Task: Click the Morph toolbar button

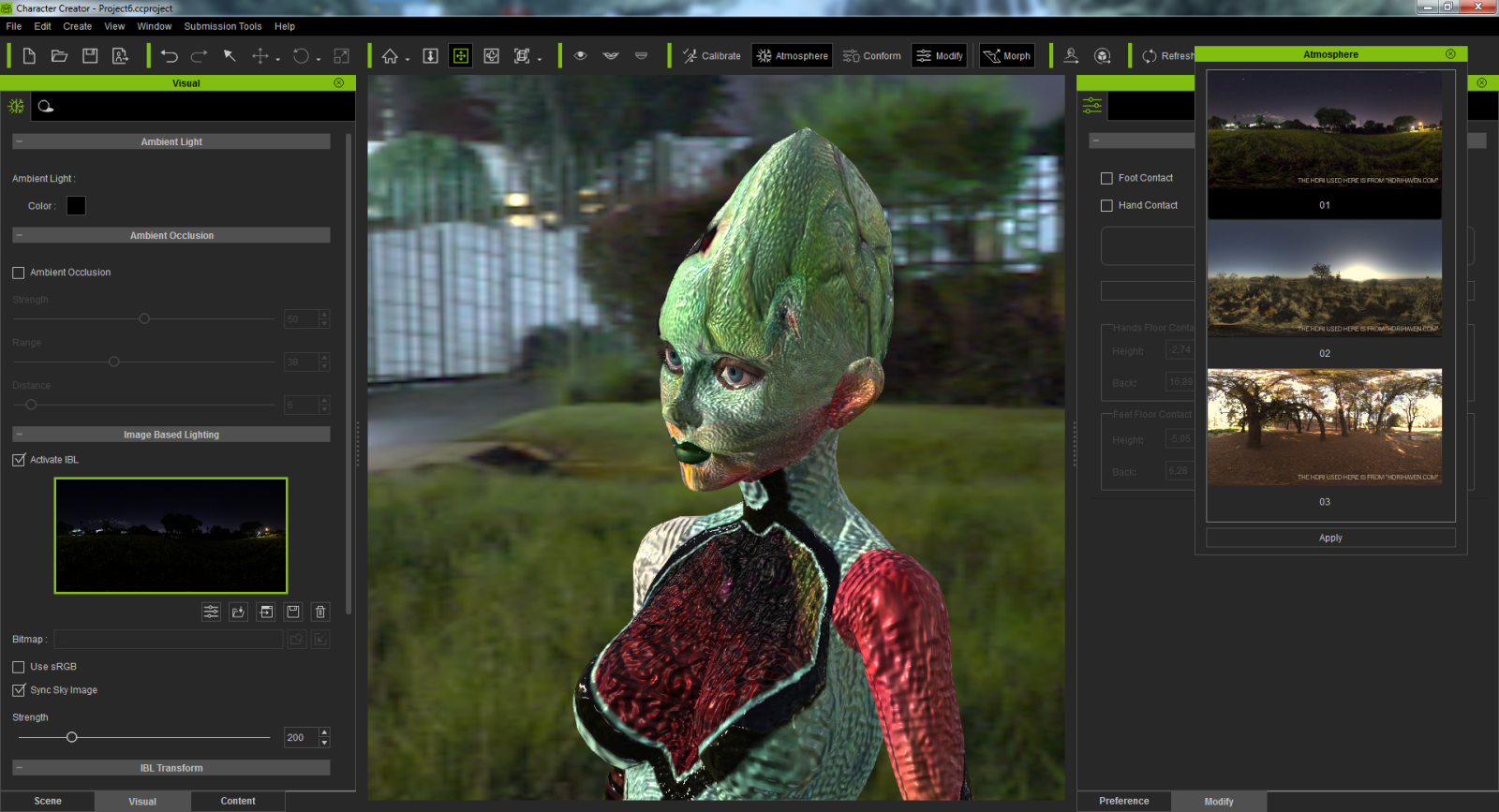Action: coord(1007,56)
